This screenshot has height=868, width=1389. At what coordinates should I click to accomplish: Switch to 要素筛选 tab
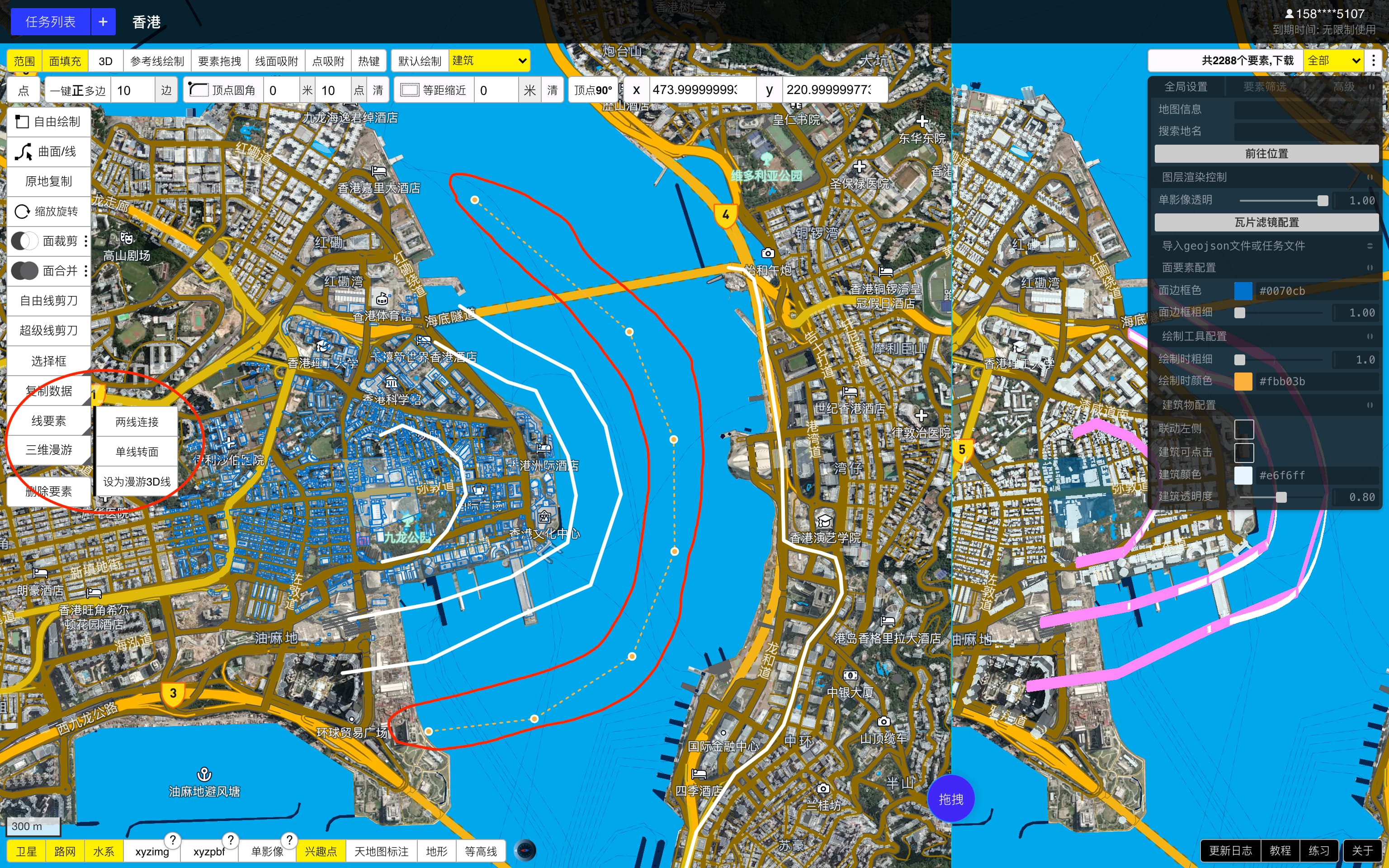[x=1265, y=87]
